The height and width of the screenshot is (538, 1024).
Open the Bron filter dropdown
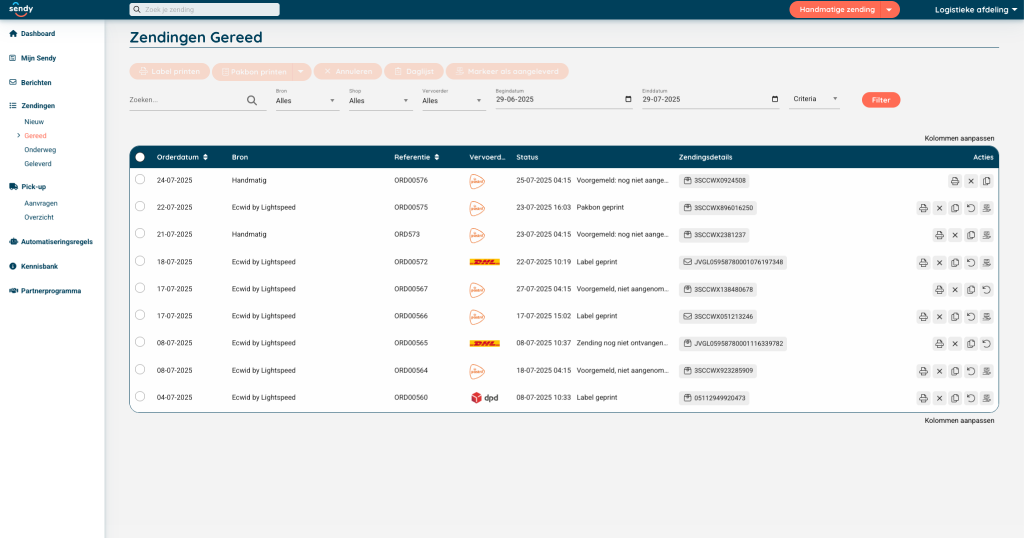click(306, 100)
